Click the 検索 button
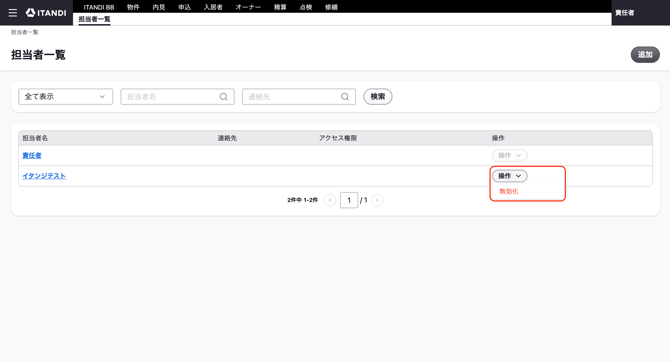 click(378, 97)
